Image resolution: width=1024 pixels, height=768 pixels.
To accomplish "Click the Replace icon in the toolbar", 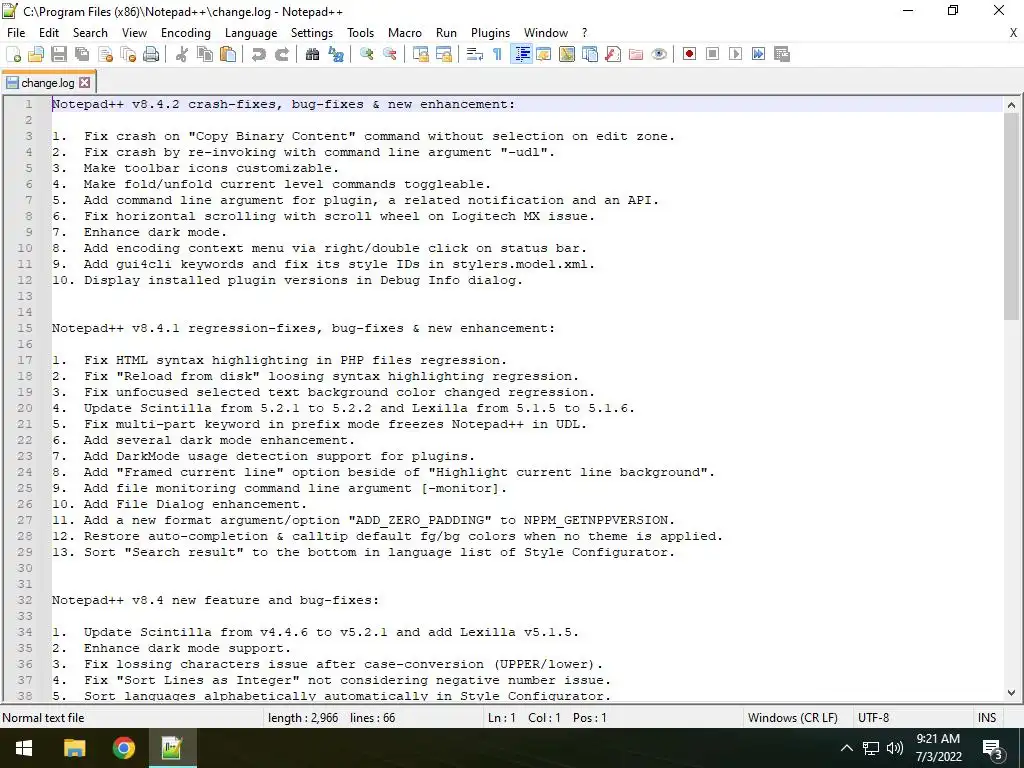I will [336, 54].
